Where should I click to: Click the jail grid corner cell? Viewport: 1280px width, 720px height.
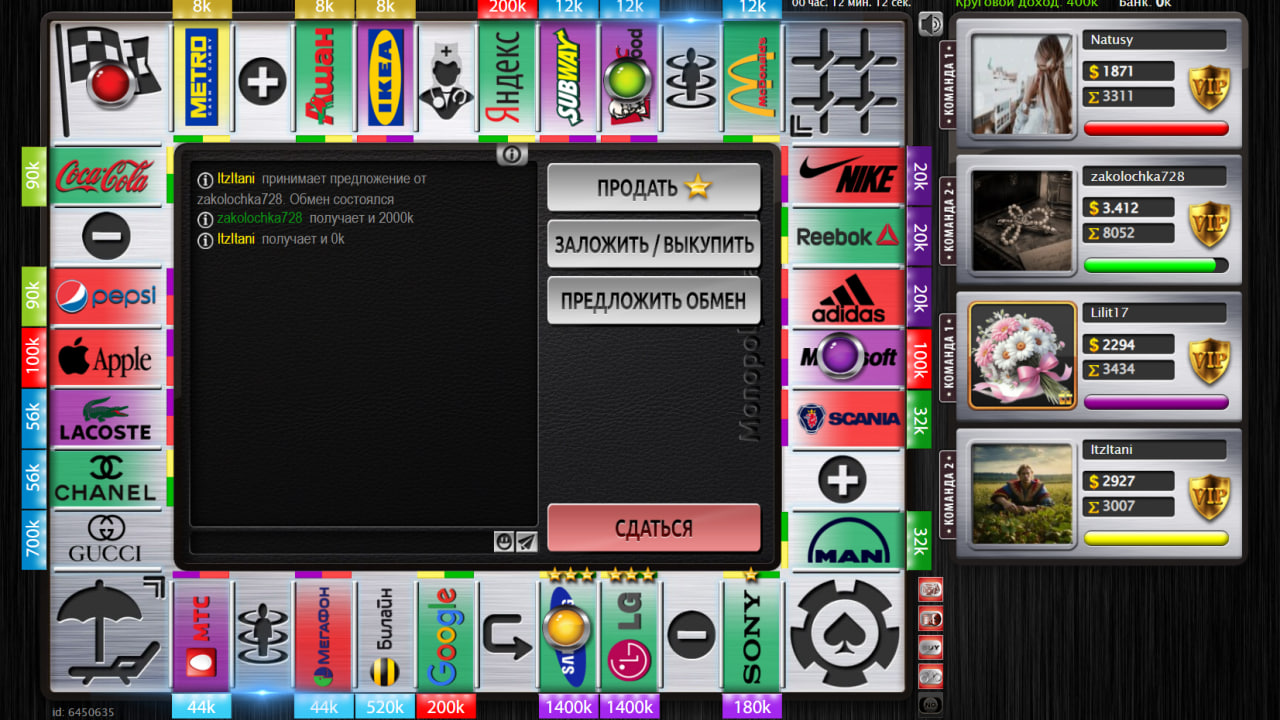(845, 79)
